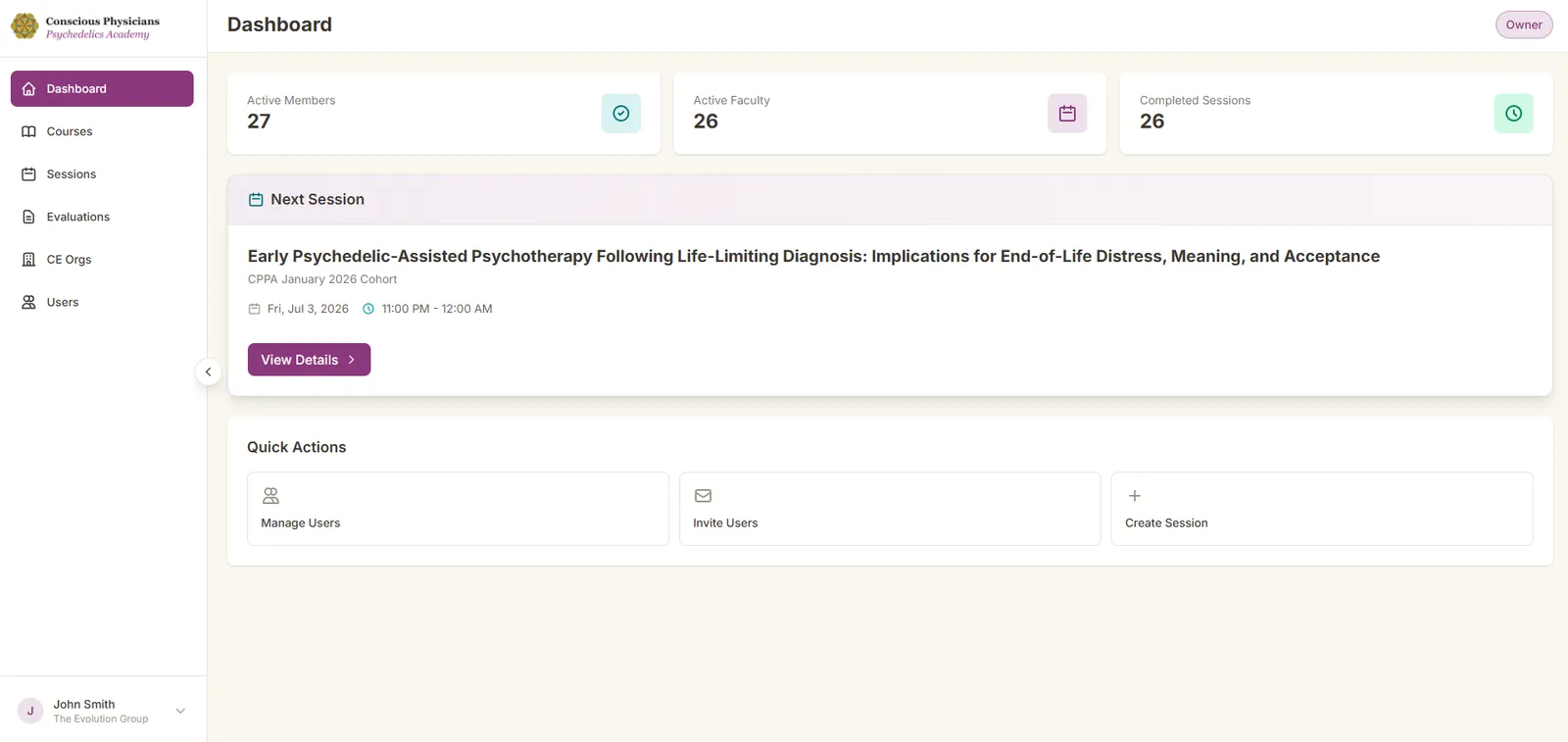The height and width of the screenshot is (742, 1568).
Task: Open CE Orgs from the sidebar
Action: pyautogui.click(x=102, y=260)
